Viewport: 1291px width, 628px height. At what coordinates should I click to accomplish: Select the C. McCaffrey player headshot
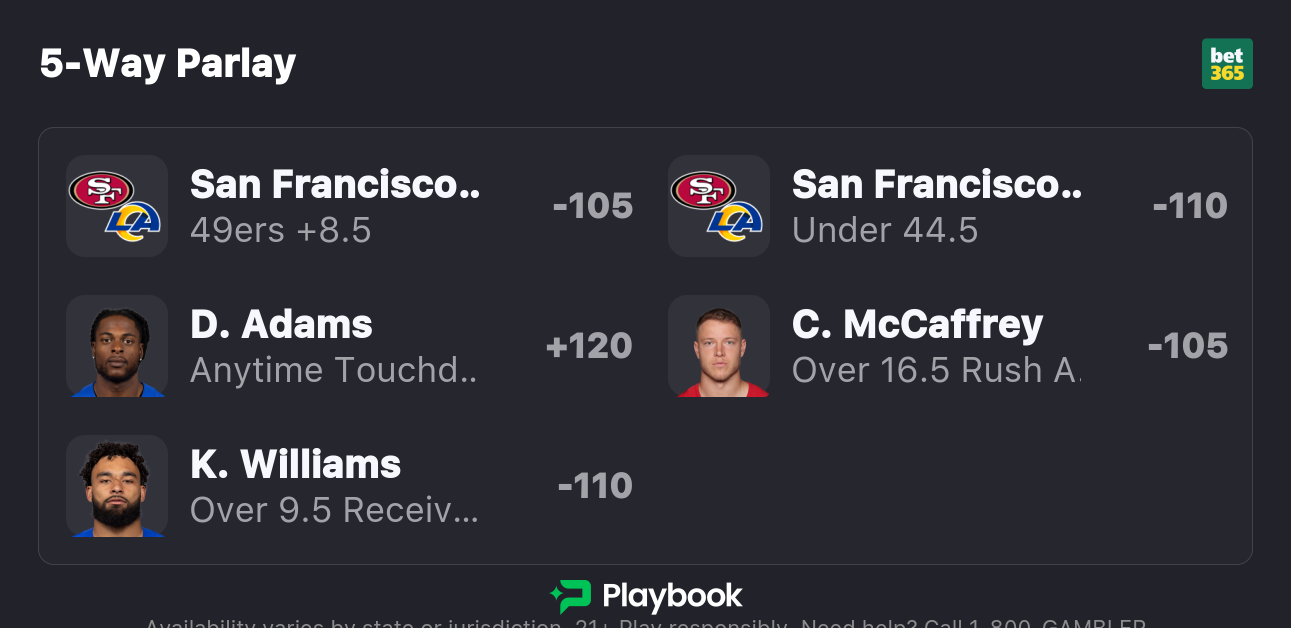pos(718,346)
